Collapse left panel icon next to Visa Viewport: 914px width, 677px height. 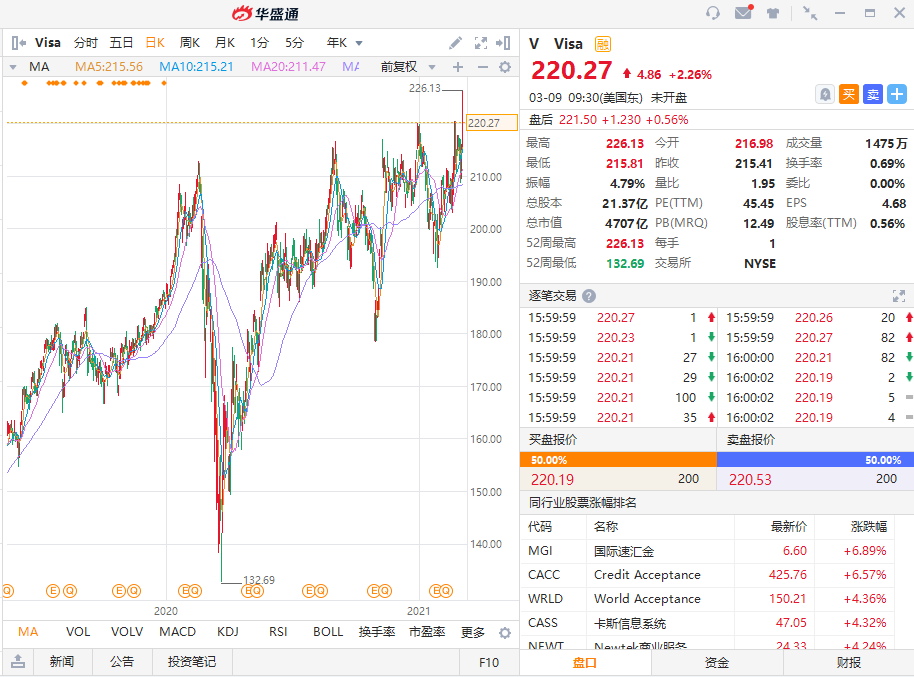(18, 43)
